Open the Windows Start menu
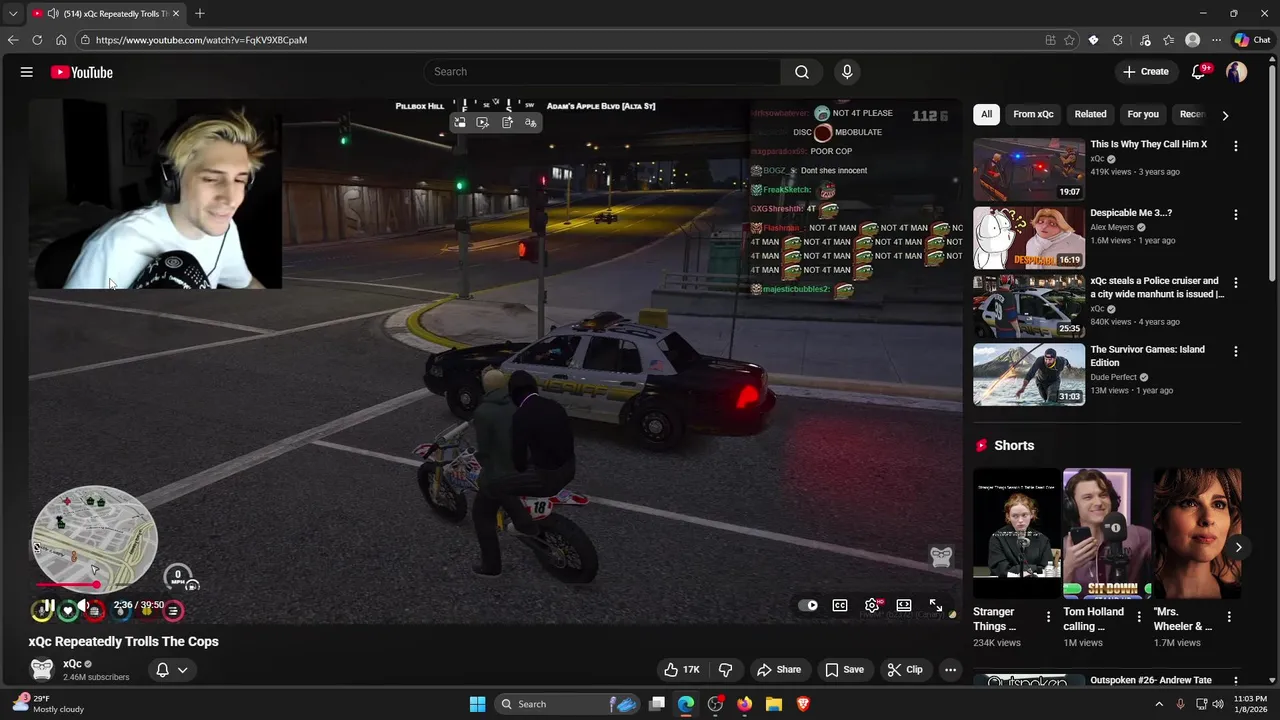The image size is (1280, 720). (477, 704)
